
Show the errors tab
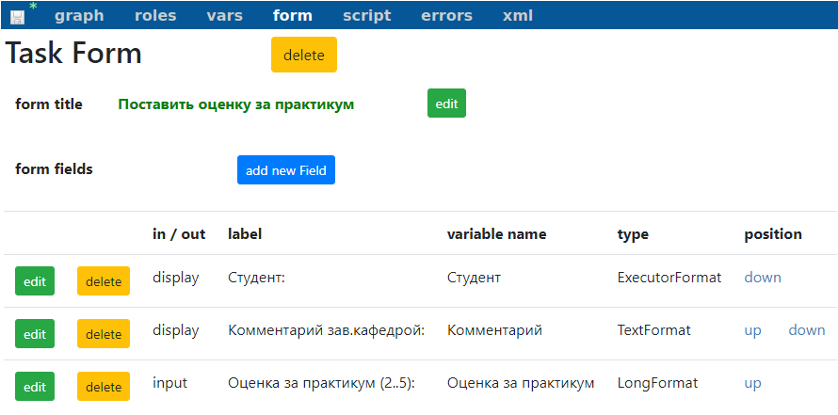pyautogui.click(x=447, y=15)
